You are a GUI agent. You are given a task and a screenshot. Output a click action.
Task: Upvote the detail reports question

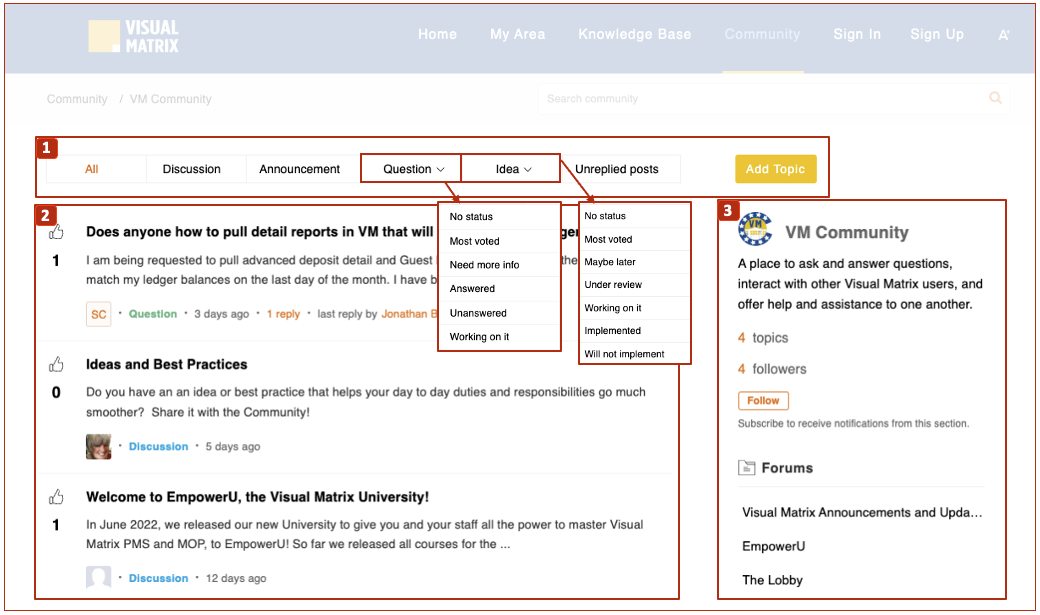point(56,233)
